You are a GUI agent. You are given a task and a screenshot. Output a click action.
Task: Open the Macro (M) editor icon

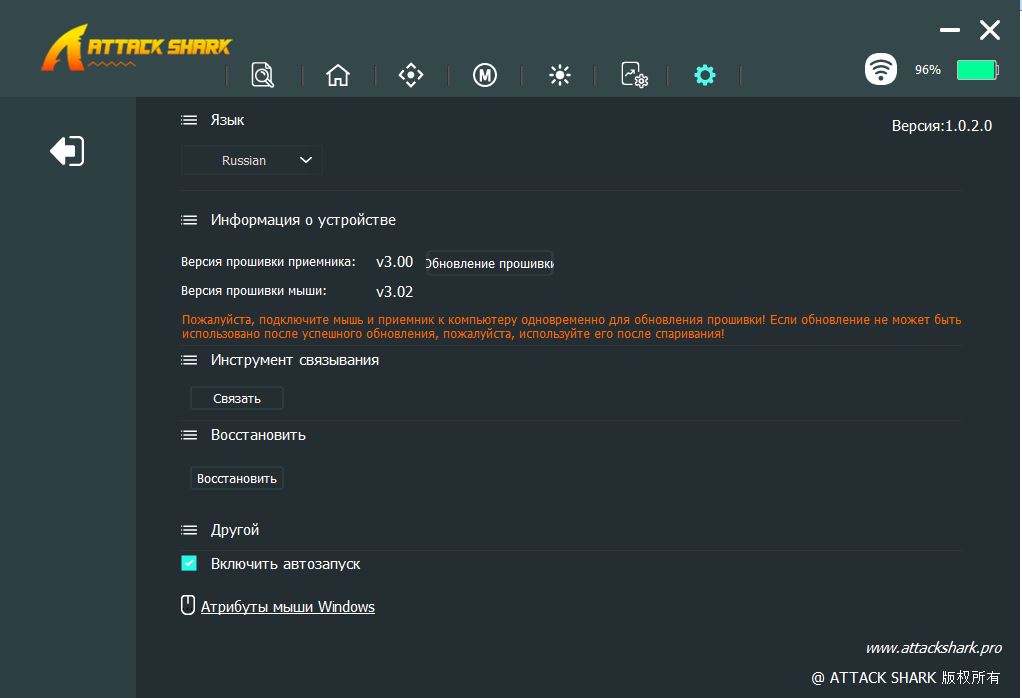click(x=484, y=76)
